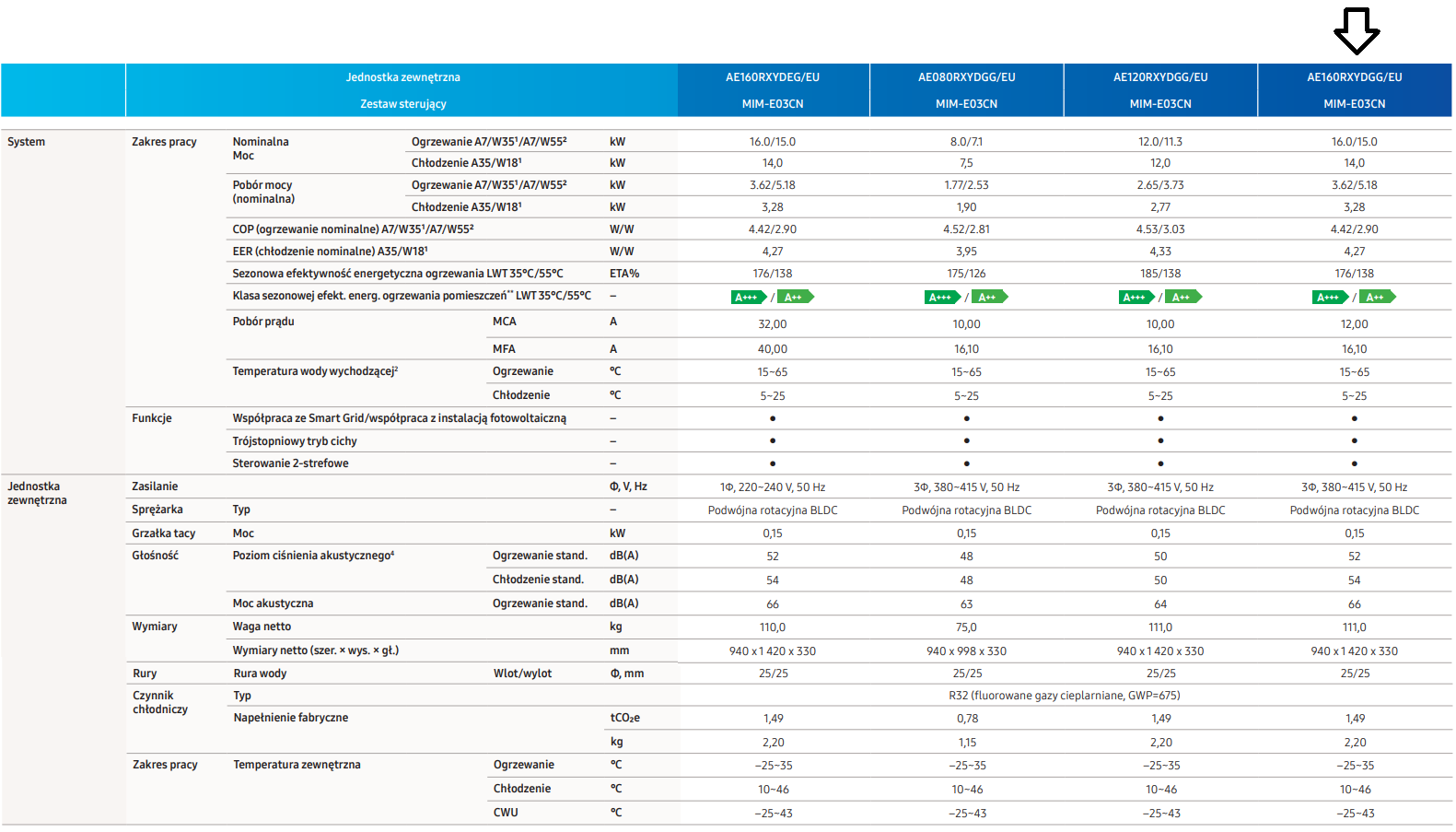1456x832 pixels.
Task: Click the 'Zasilanie' row label
Action: (155, 486)
